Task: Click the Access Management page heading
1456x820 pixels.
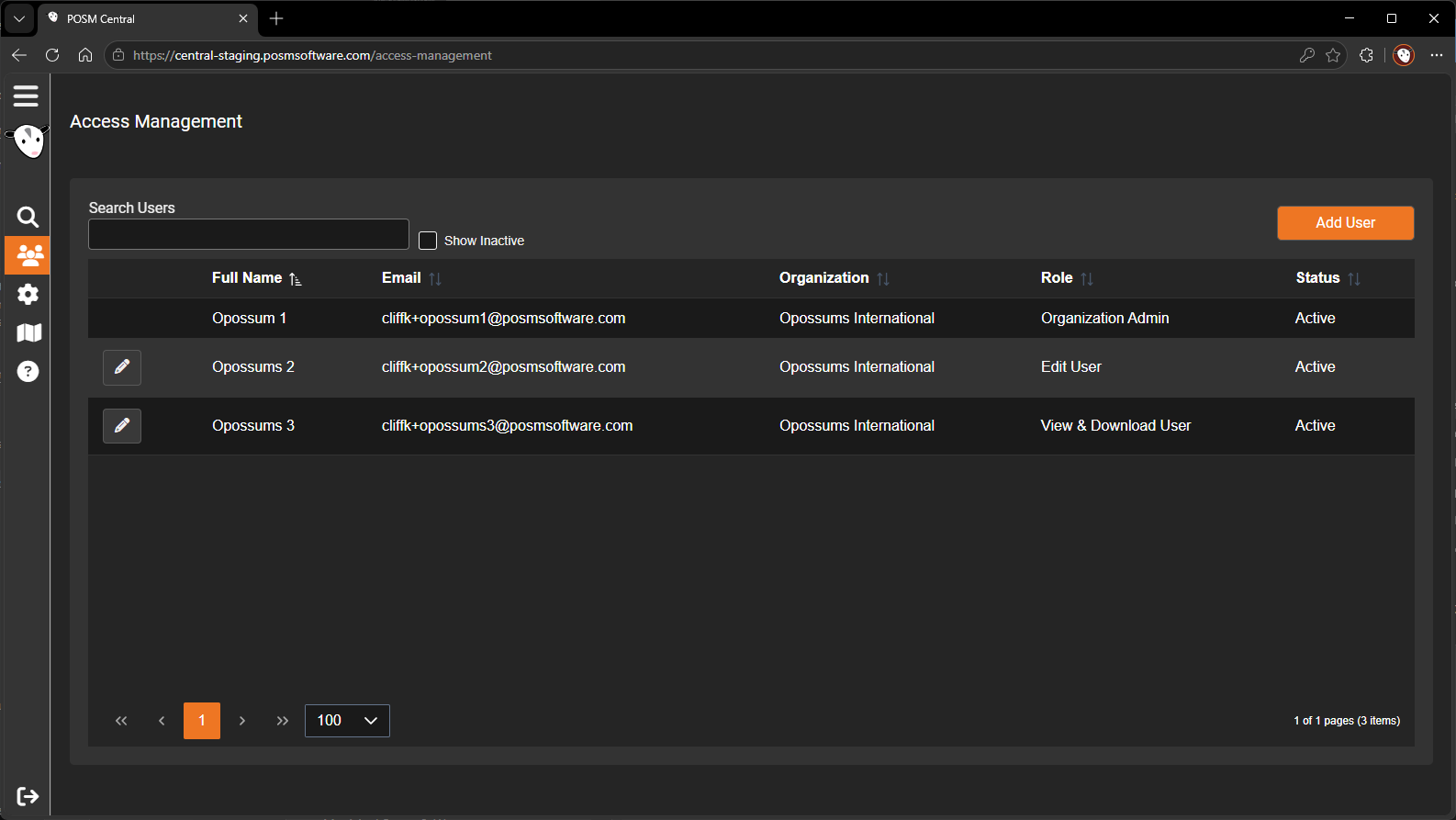Action: click(x=156, y=121)
